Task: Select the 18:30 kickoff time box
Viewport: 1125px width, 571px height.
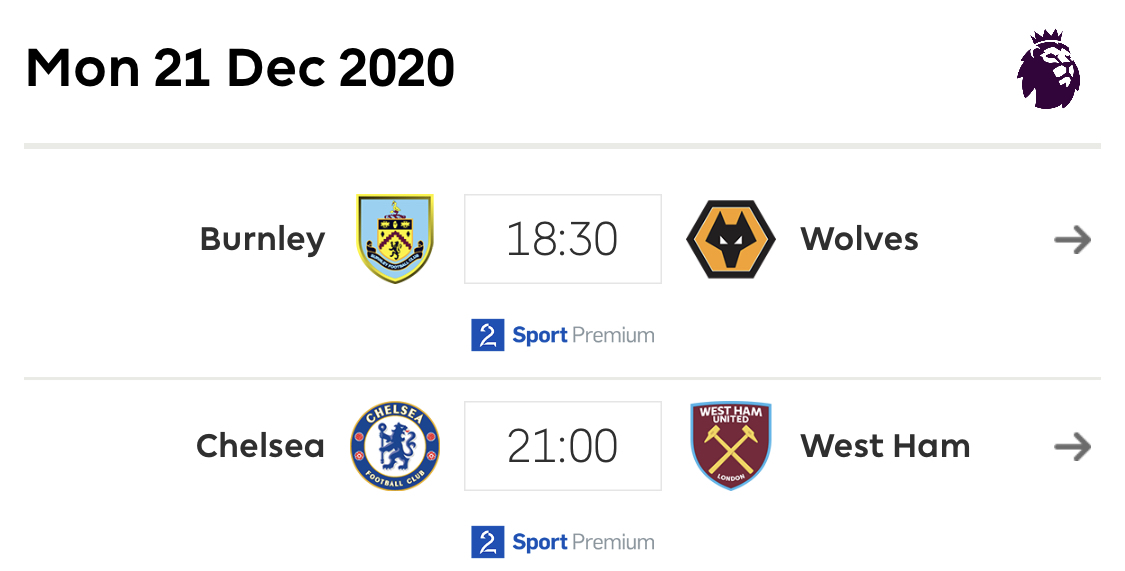Action: click(x=562, y=239)
